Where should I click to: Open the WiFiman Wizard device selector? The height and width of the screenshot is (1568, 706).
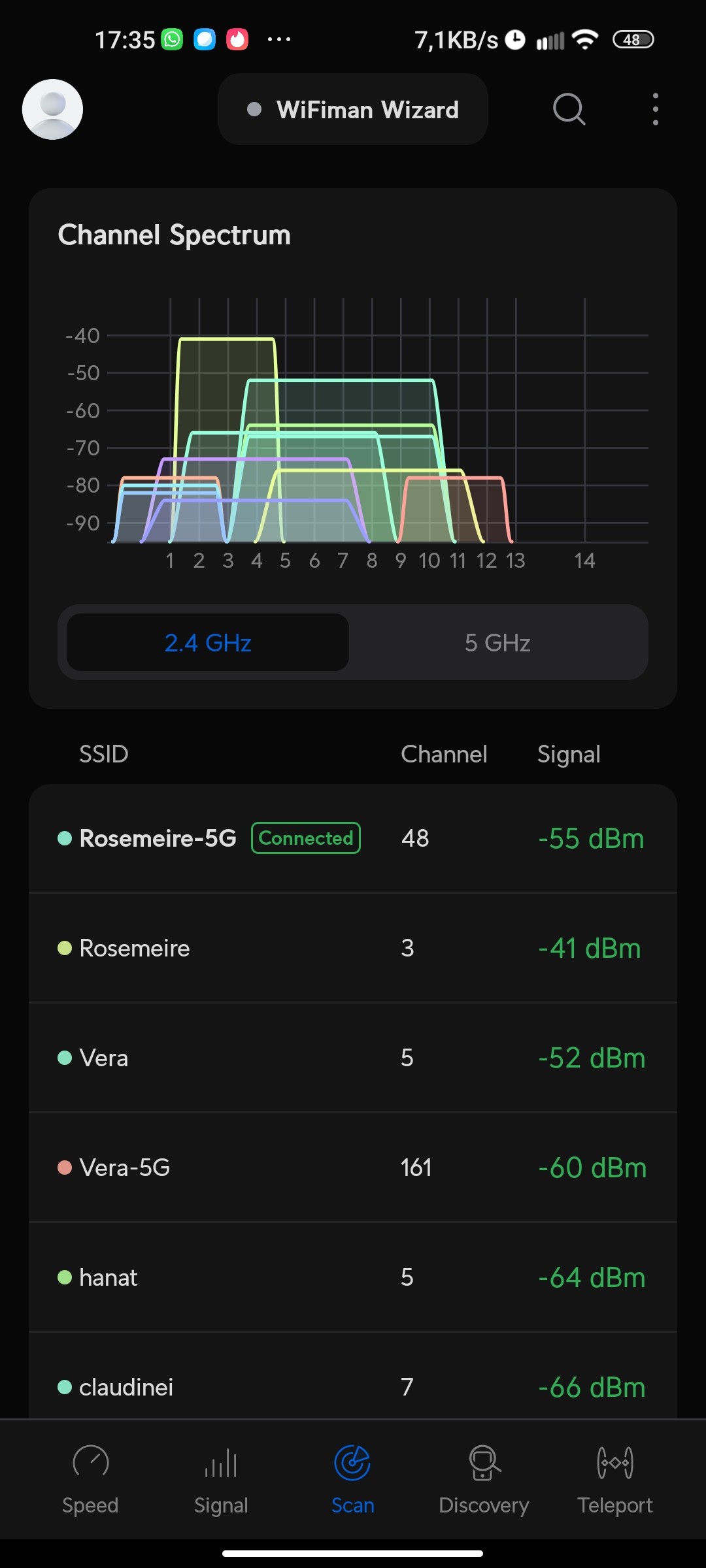pyautogui.click(x=353, y=110)
